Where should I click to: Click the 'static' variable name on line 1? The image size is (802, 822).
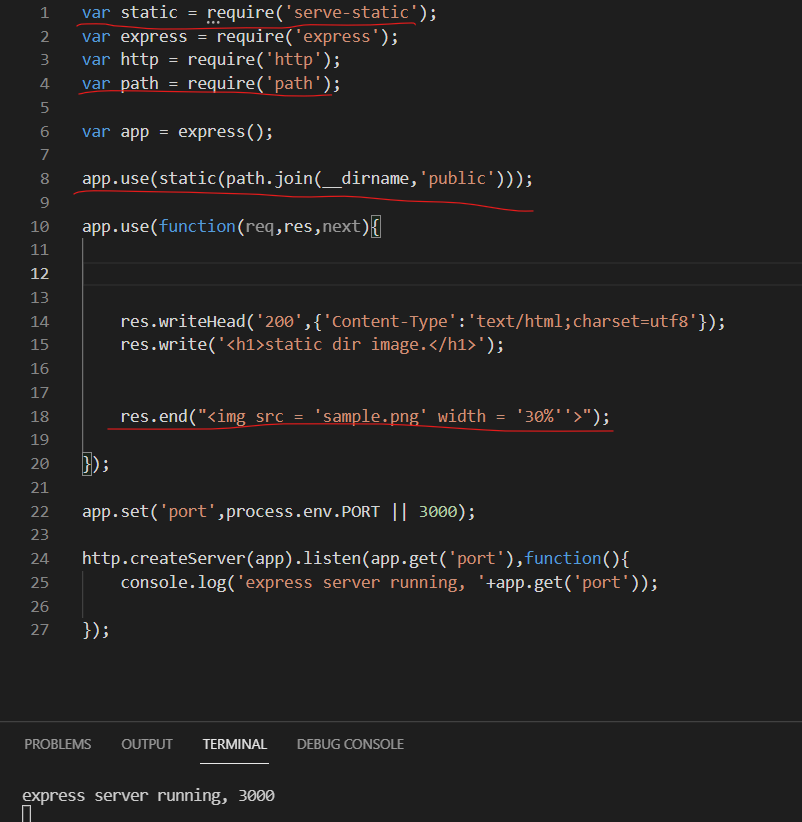click(x=149, y=13)
